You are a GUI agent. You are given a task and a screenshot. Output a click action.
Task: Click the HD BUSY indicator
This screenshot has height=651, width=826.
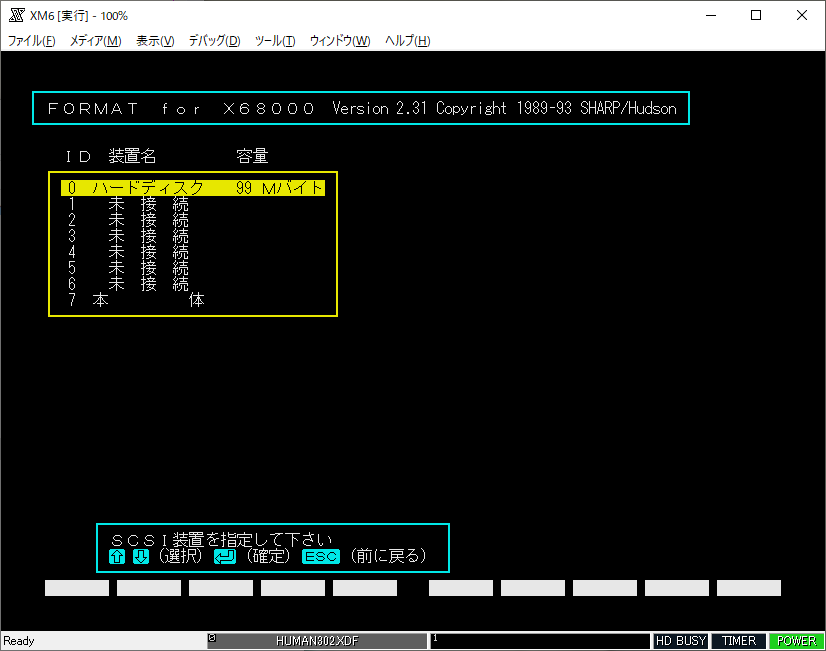point(681,641)
